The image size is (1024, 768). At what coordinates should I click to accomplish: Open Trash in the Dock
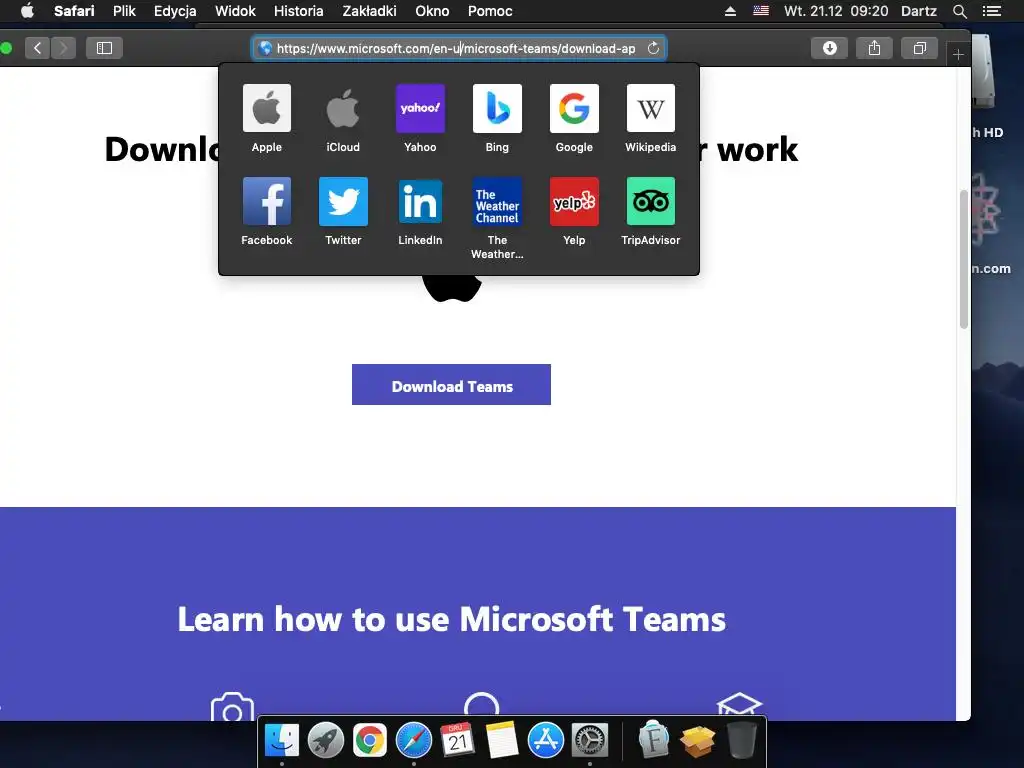(741, 740)
